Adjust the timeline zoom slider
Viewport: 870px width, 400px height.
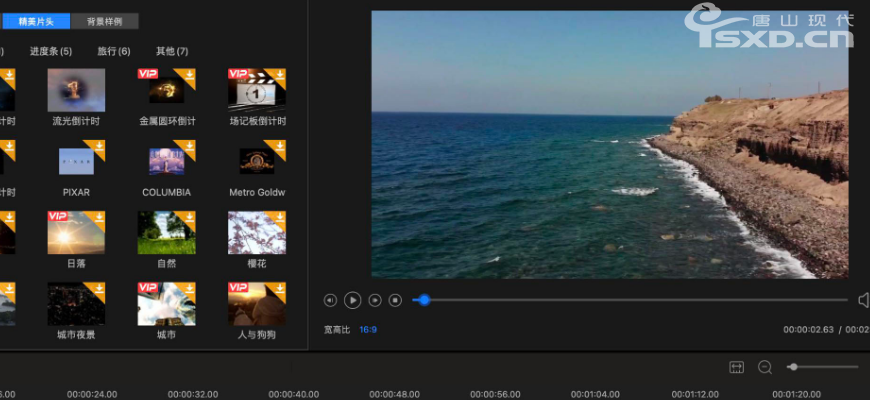823,367
